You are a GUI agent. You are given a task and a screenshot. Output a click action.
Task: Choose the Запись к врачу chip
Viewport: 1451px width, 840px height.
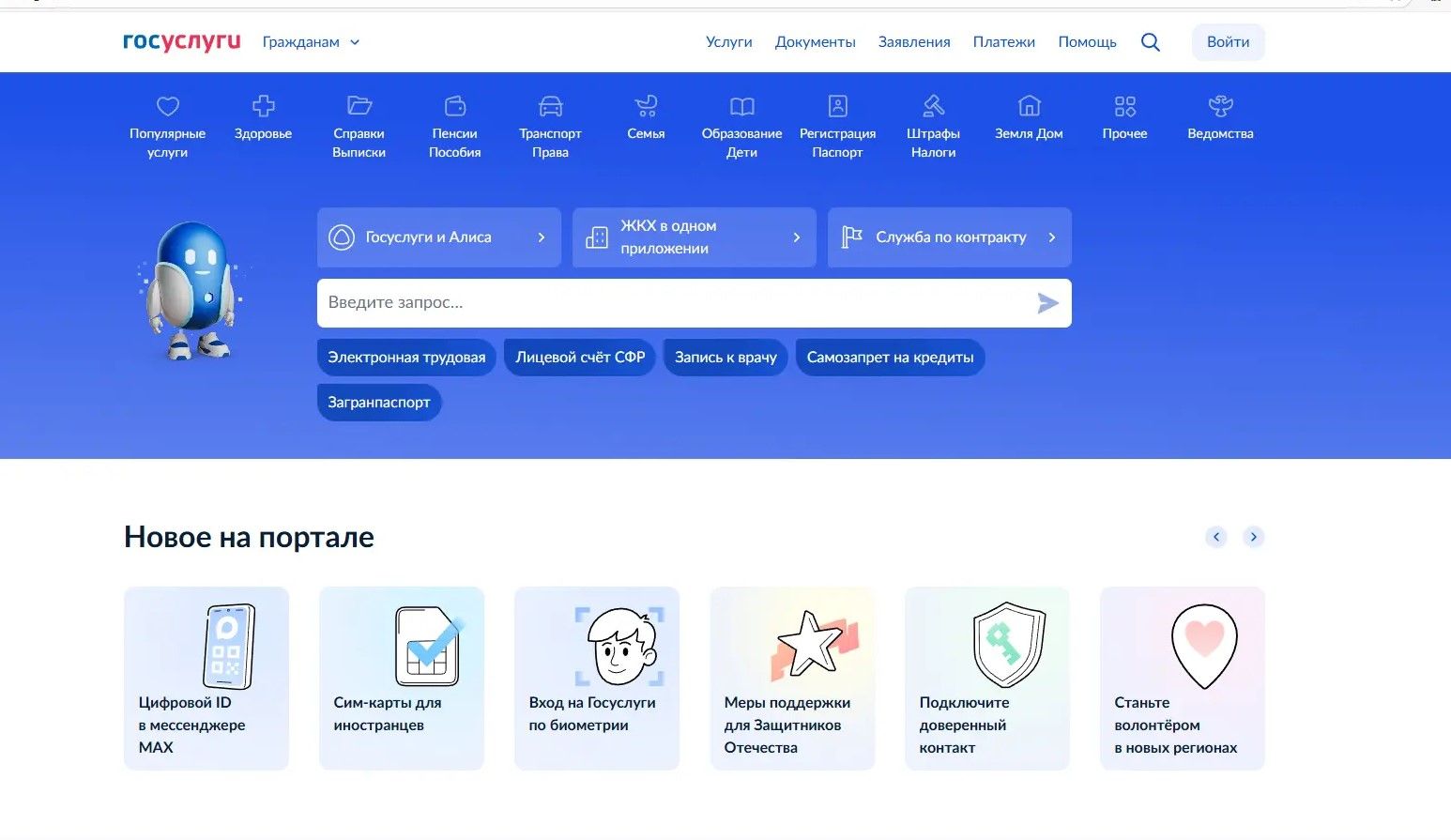[x=725, y=358]
